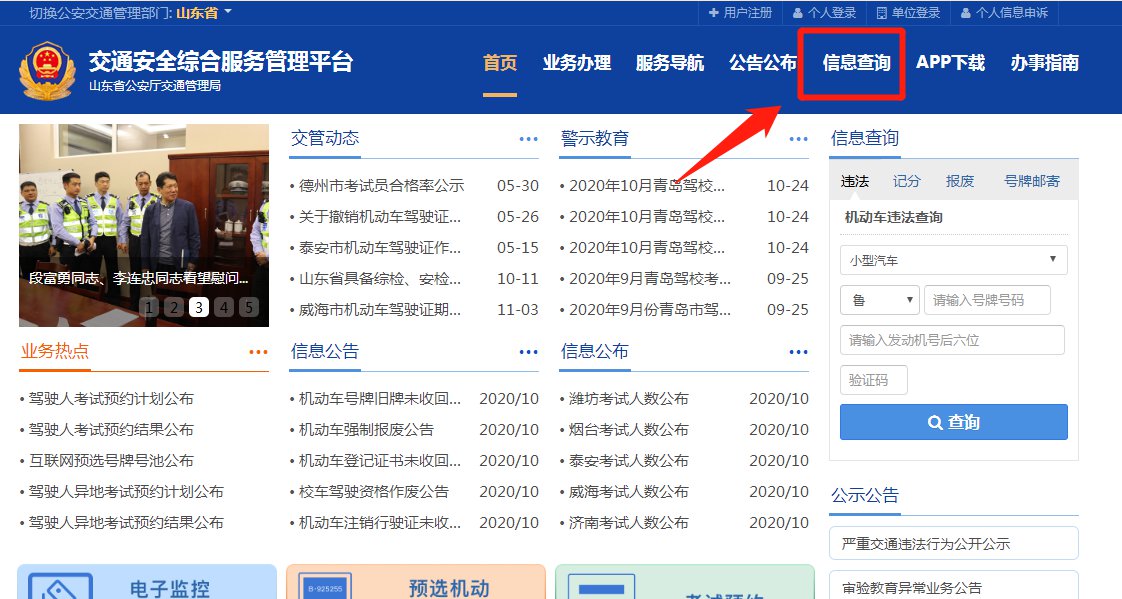
Task: Select the 违法 query tab
Action: [x=854, y=181]
